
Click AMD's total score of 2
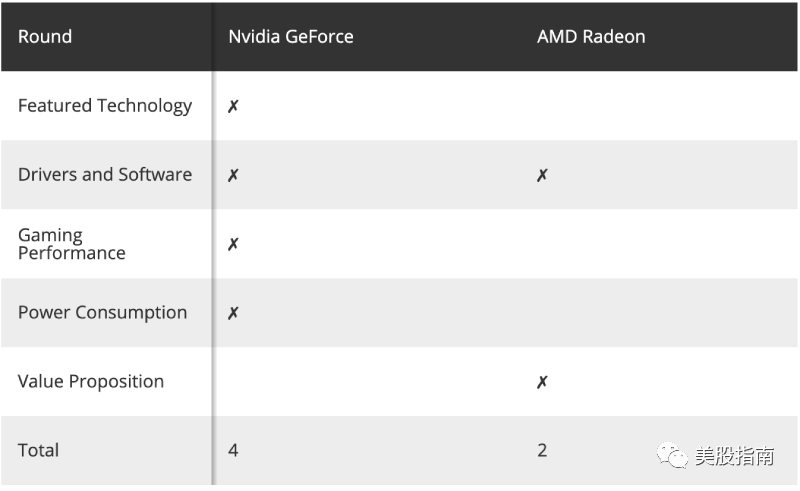tap(542, 451)
